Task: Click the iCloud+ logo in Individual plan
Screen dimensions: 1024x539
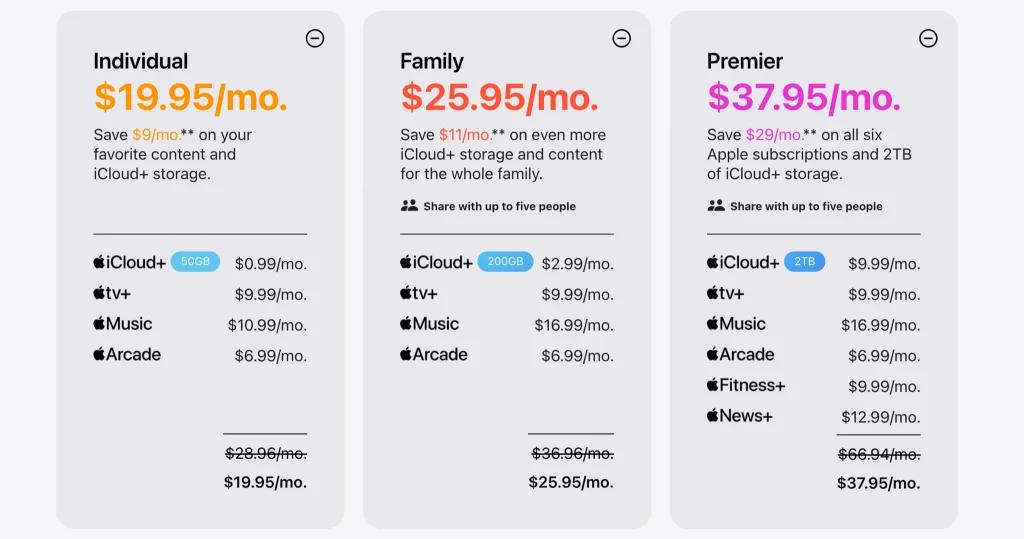Action: (x=129, y=262)
